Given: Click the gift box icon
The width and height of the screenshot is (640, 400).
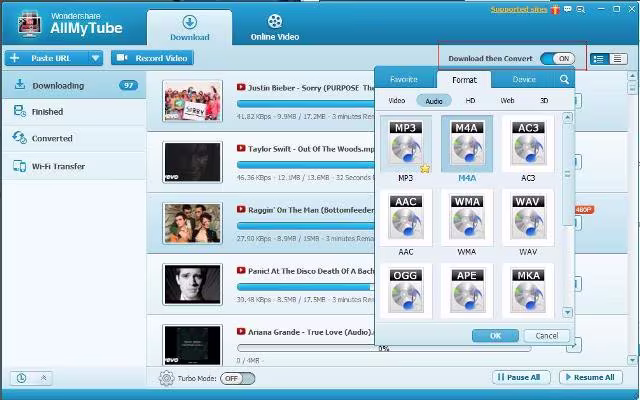Looking at the screenshot, I should coord(555,9).
